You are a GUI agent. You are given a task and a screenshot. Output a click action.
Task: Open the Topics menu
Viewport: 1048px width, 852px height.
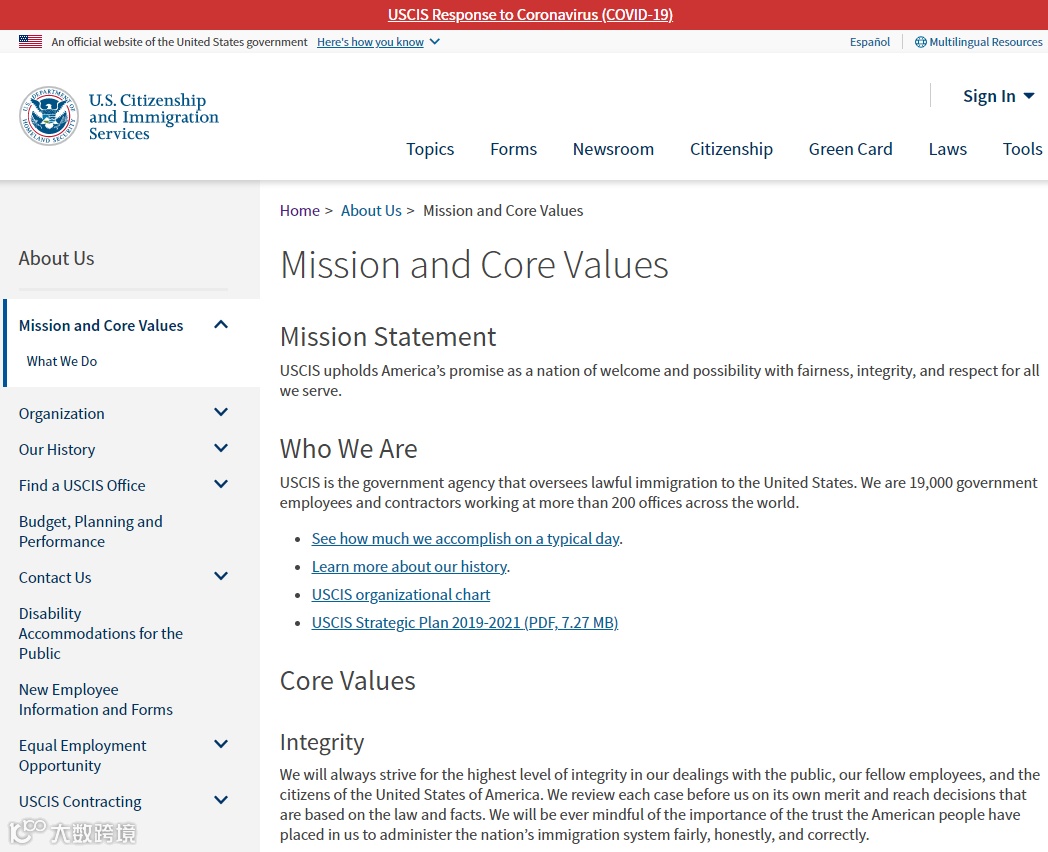(430, 149)
